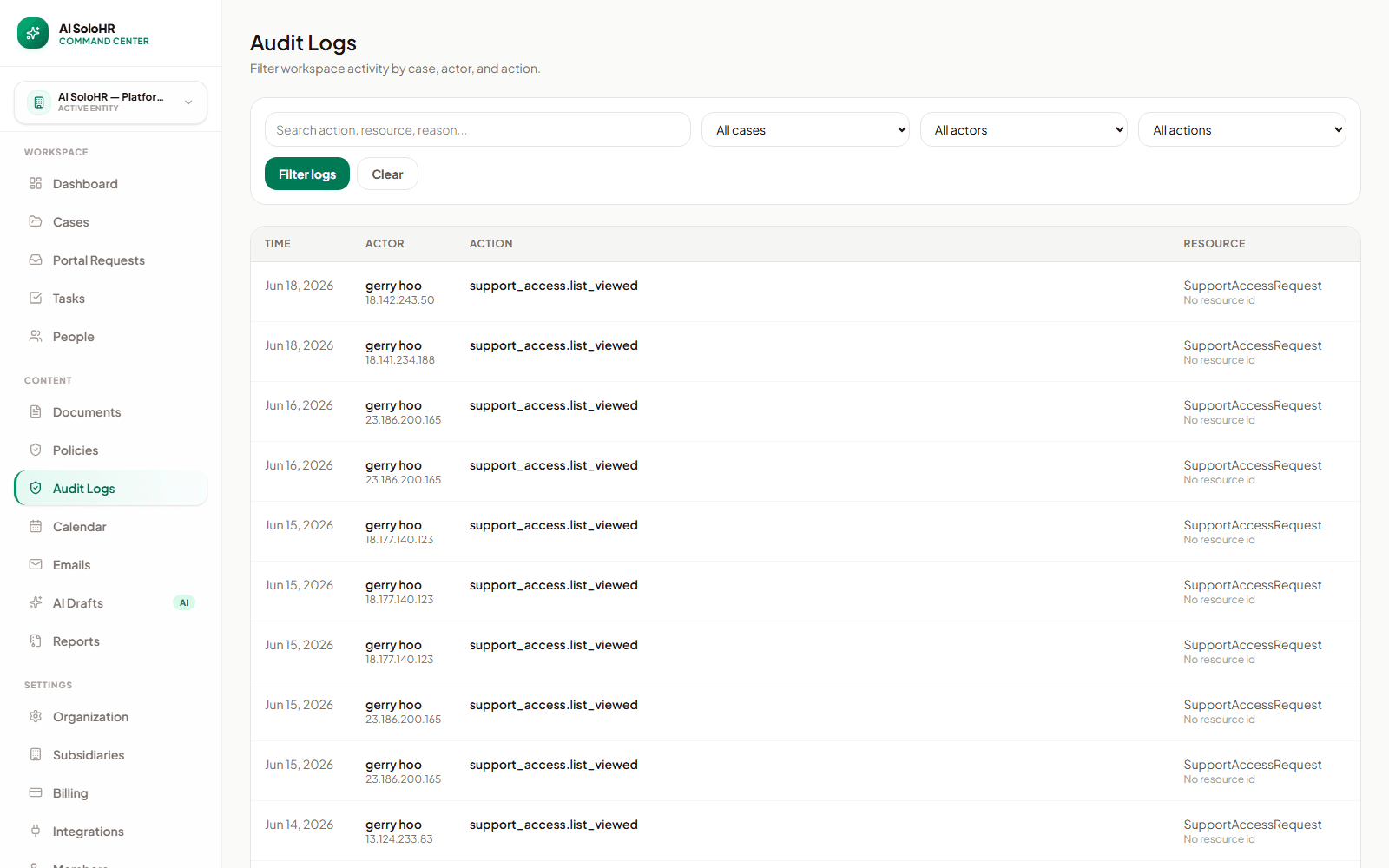Click SupportAccessRequest in the 18.142.243.50 row
Image resolution: width=1389 pixels, height=868 pixels.
coord(1252,286)
